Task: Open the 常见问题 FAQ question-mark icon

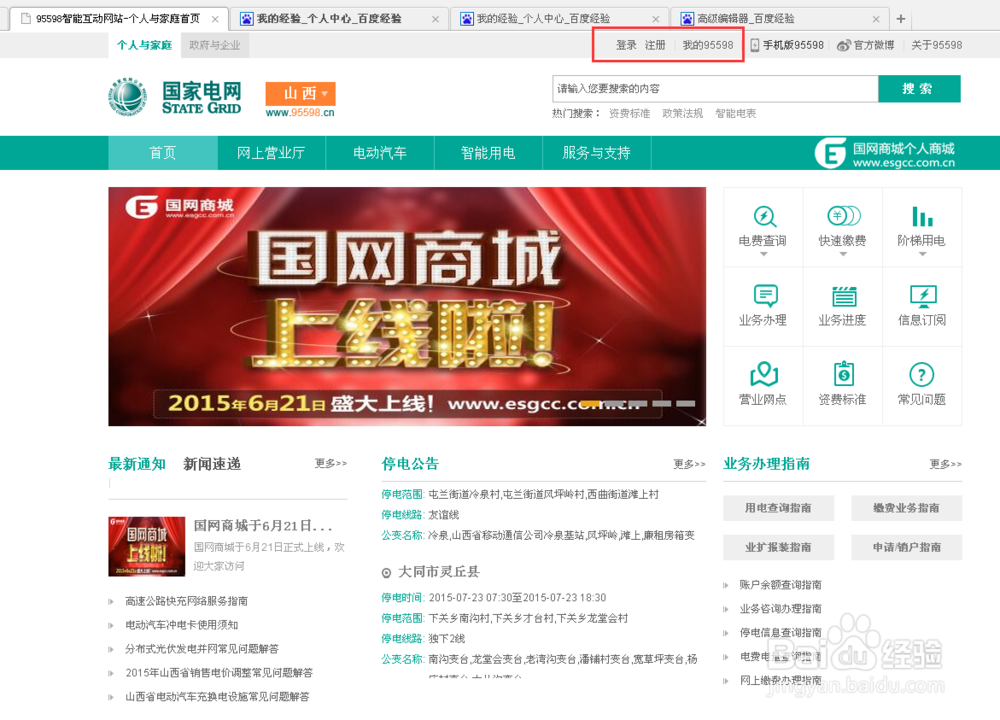Action: click(x=922, y=375)
